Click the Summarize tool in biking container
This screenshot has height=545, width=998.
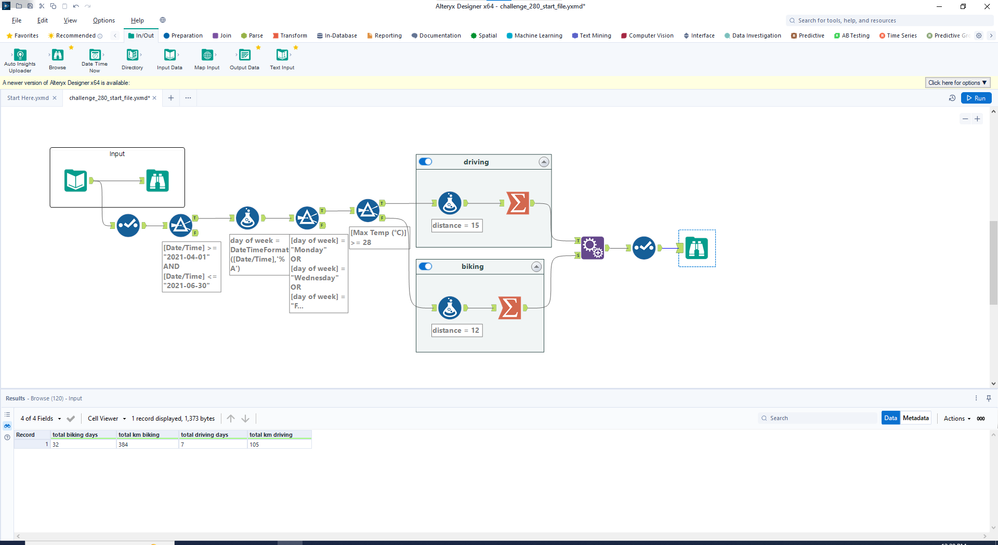(509, 308)
